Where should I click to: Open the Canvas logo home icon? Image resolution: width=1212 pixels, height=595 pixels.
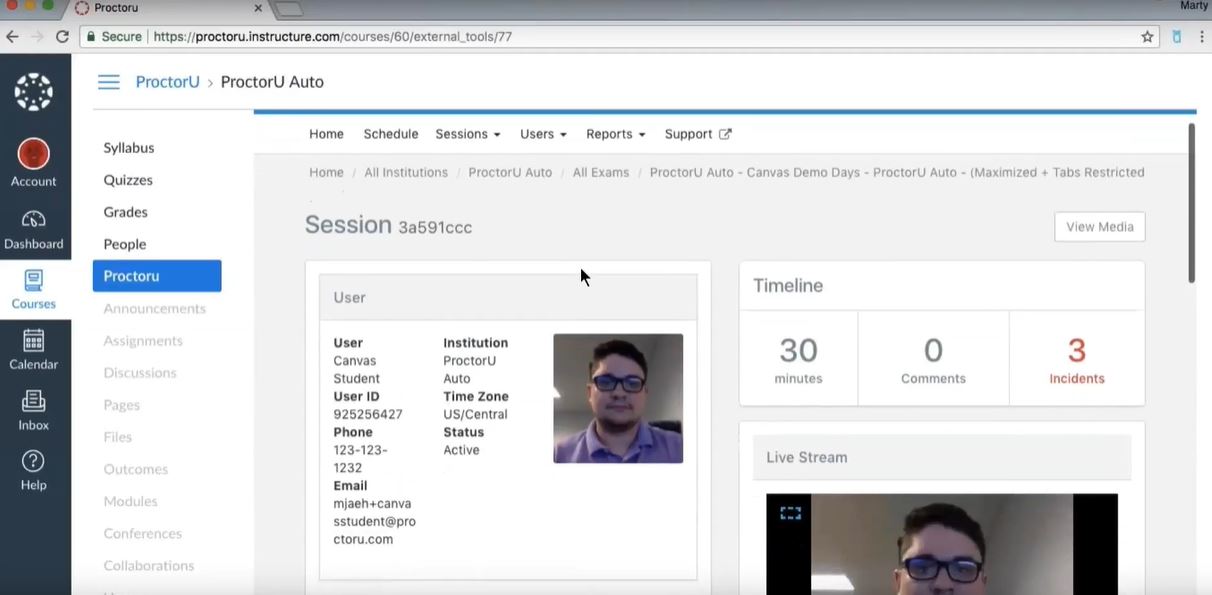pos(34,91)
